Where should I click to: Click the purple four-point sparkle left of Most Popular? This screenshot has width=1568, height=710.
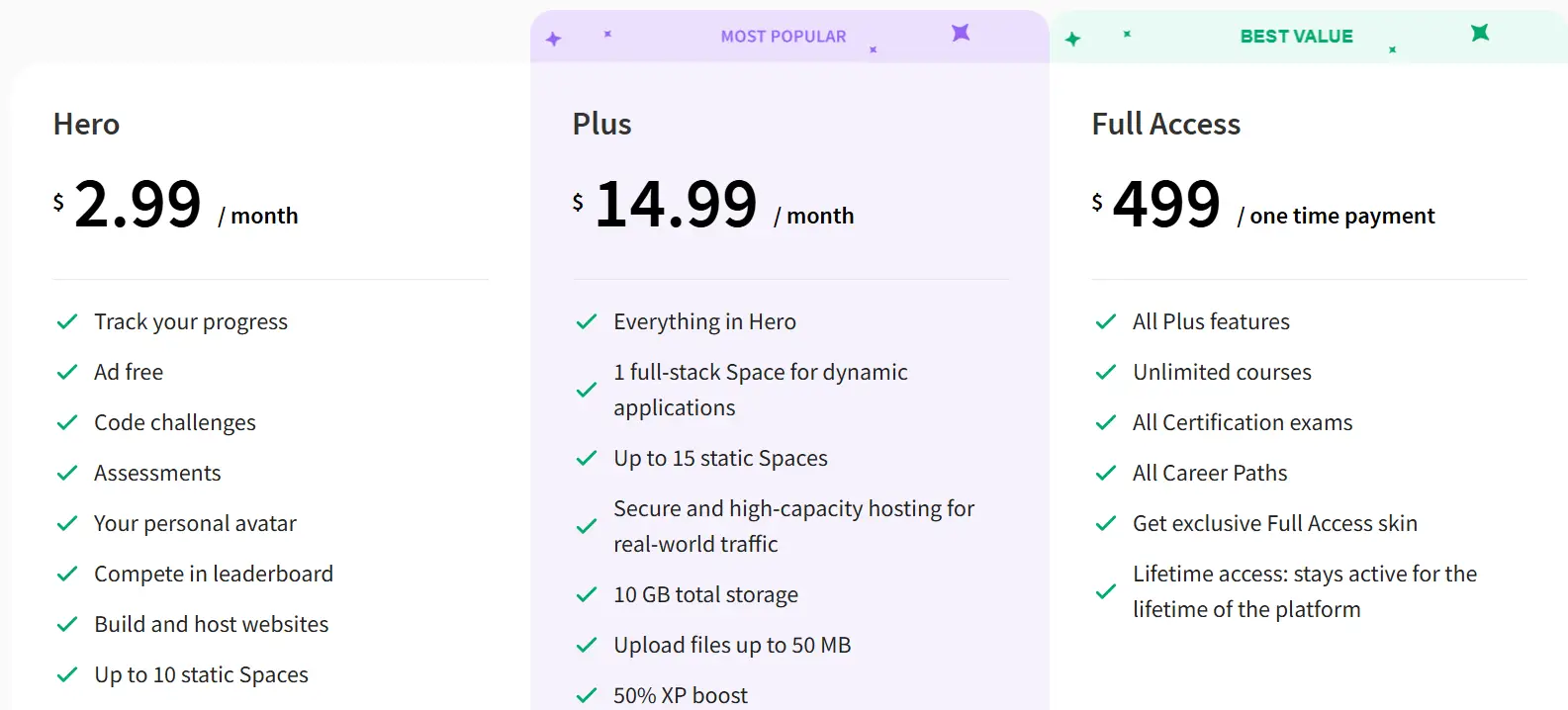point(554,39)
